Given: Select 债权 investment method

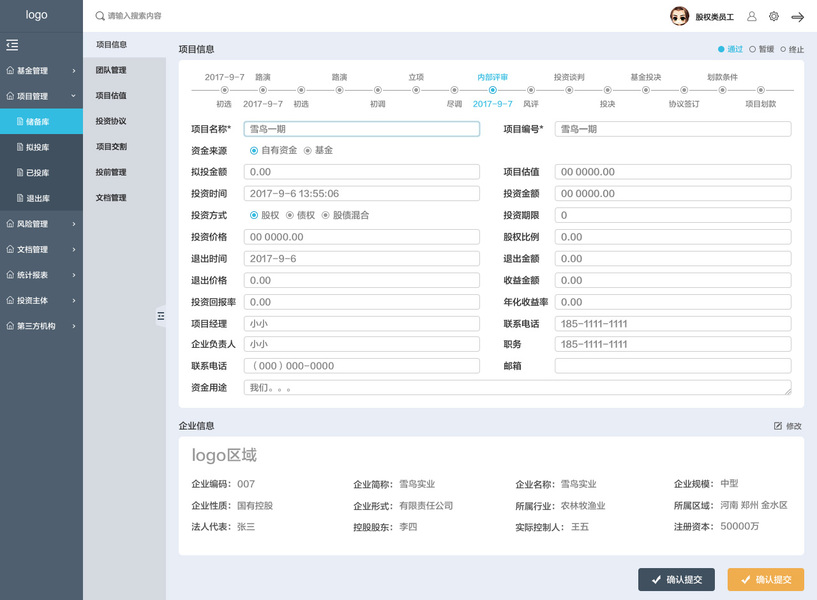Looking at the screenshot, I should 290,215.
